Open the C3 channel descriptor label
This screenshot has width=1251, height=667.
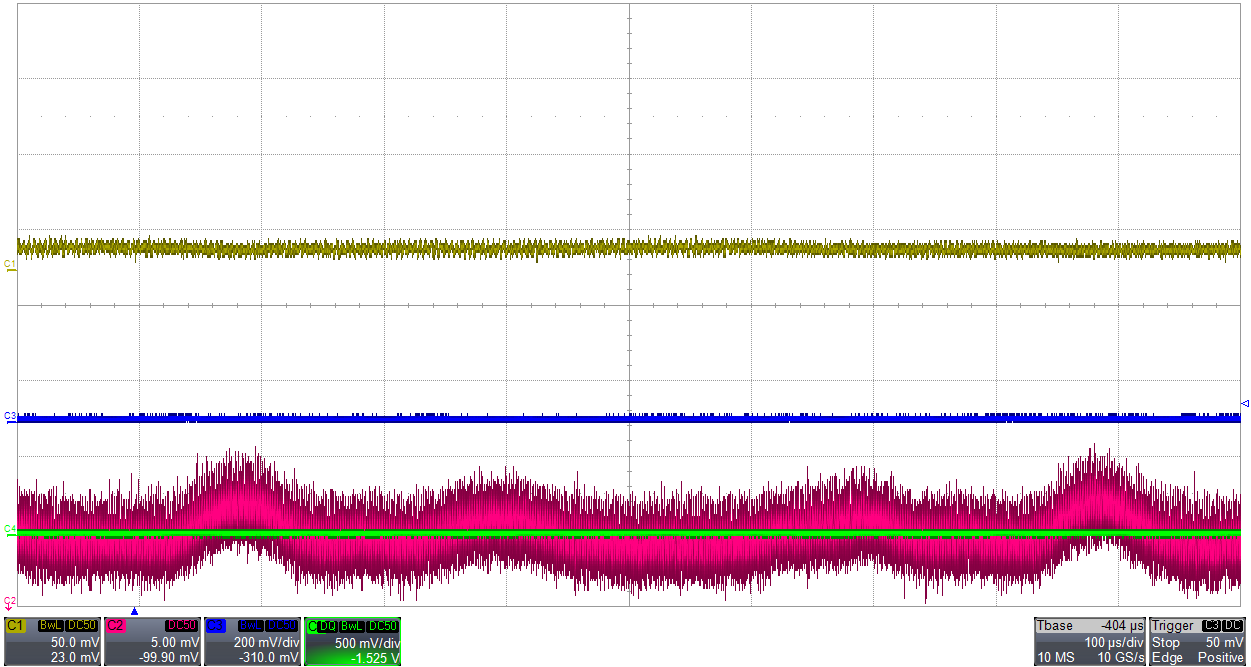click(215, 625)
